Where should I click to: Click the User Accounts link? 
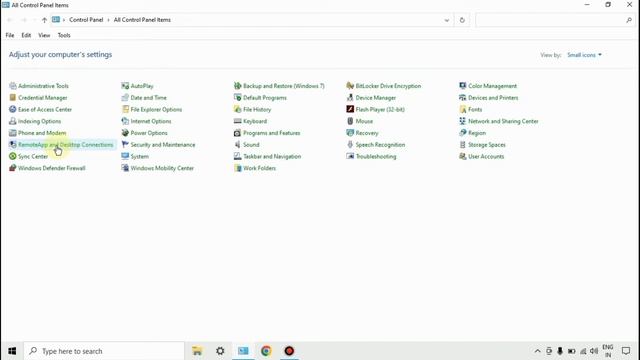(x=486, y=156)
